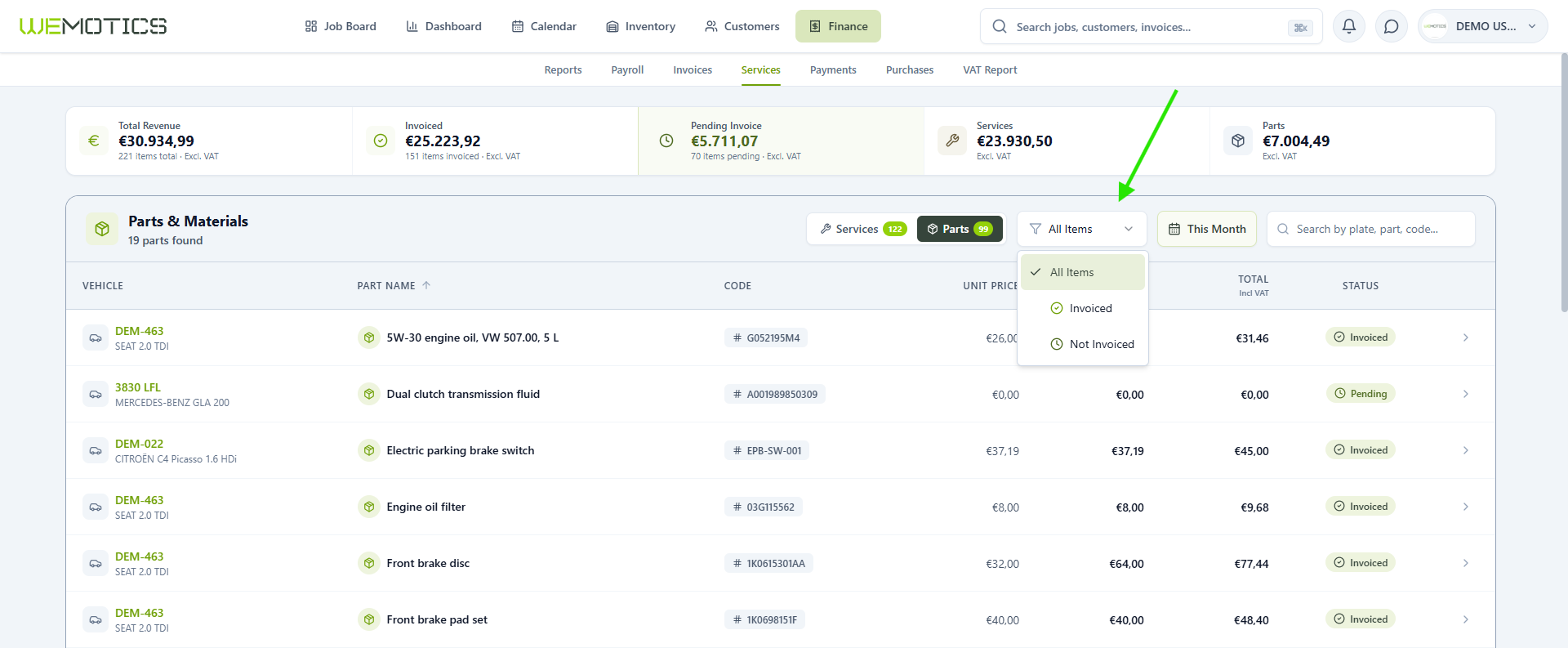Click the vehicle icon for DEM-022 row

(x=96, y=450)
